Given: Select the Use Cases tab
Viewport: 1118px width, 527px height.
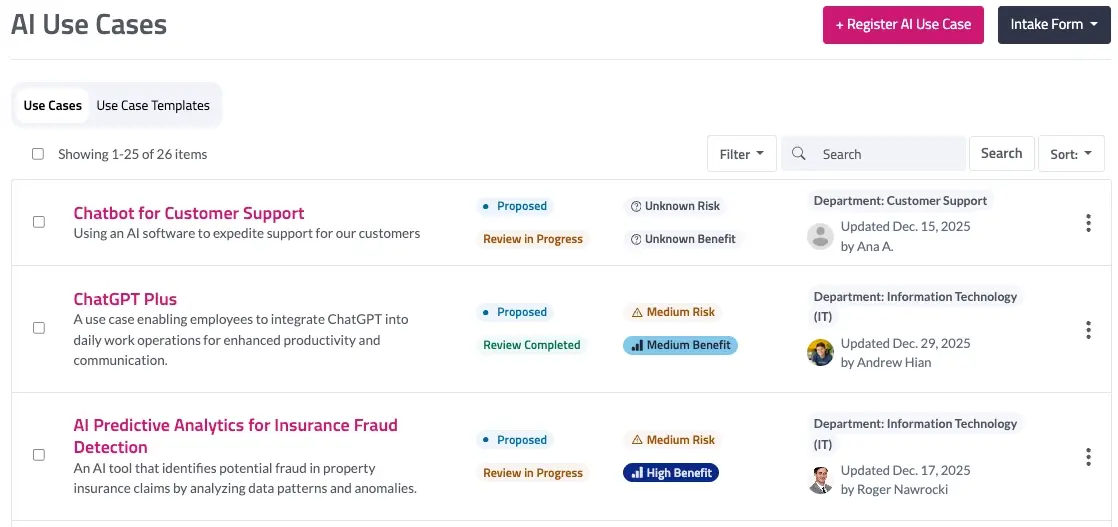Looking at the screenshot, I should [x=53, y=106].
